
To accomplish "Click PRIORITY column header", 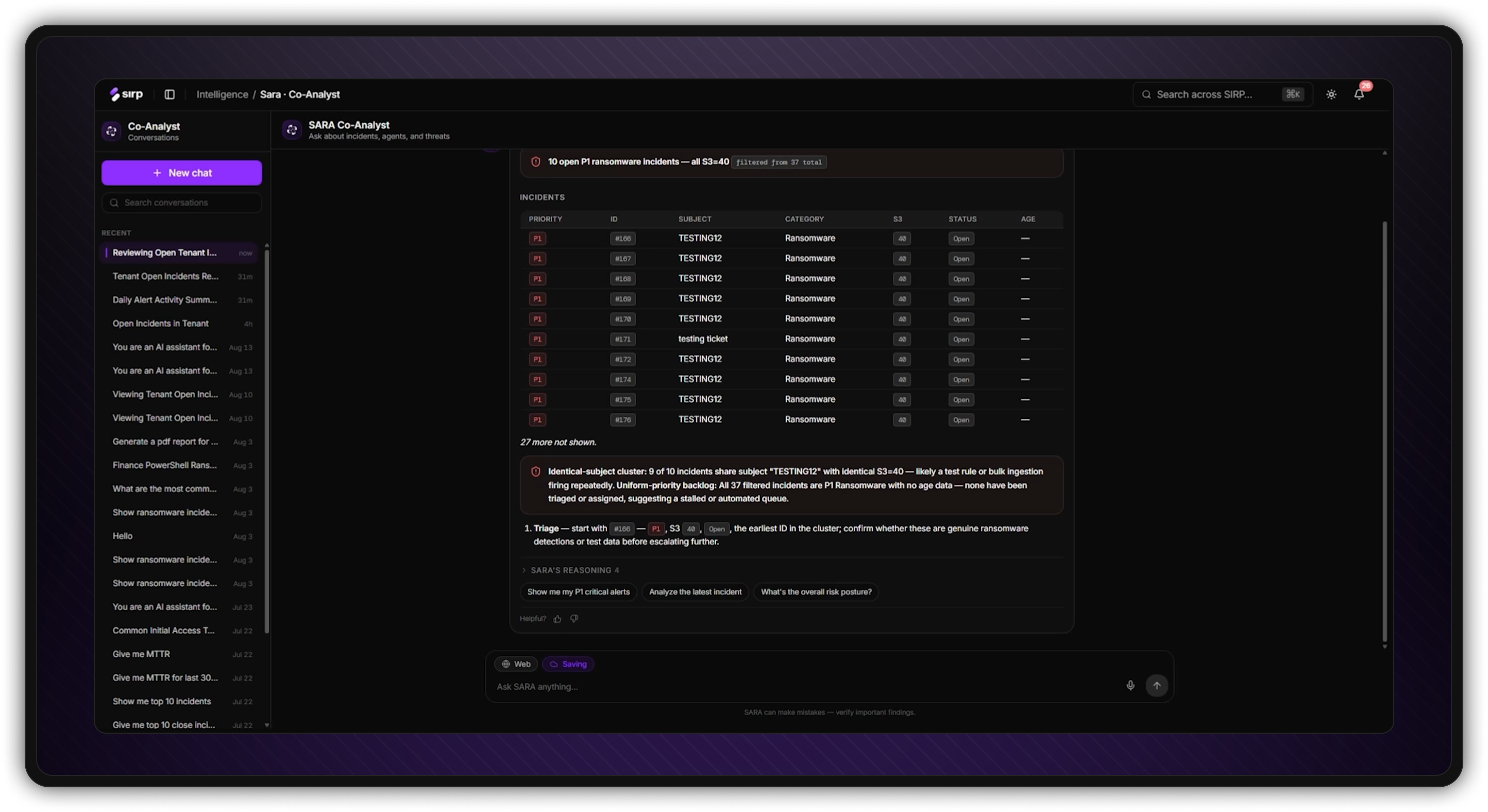I will [545, 219].
